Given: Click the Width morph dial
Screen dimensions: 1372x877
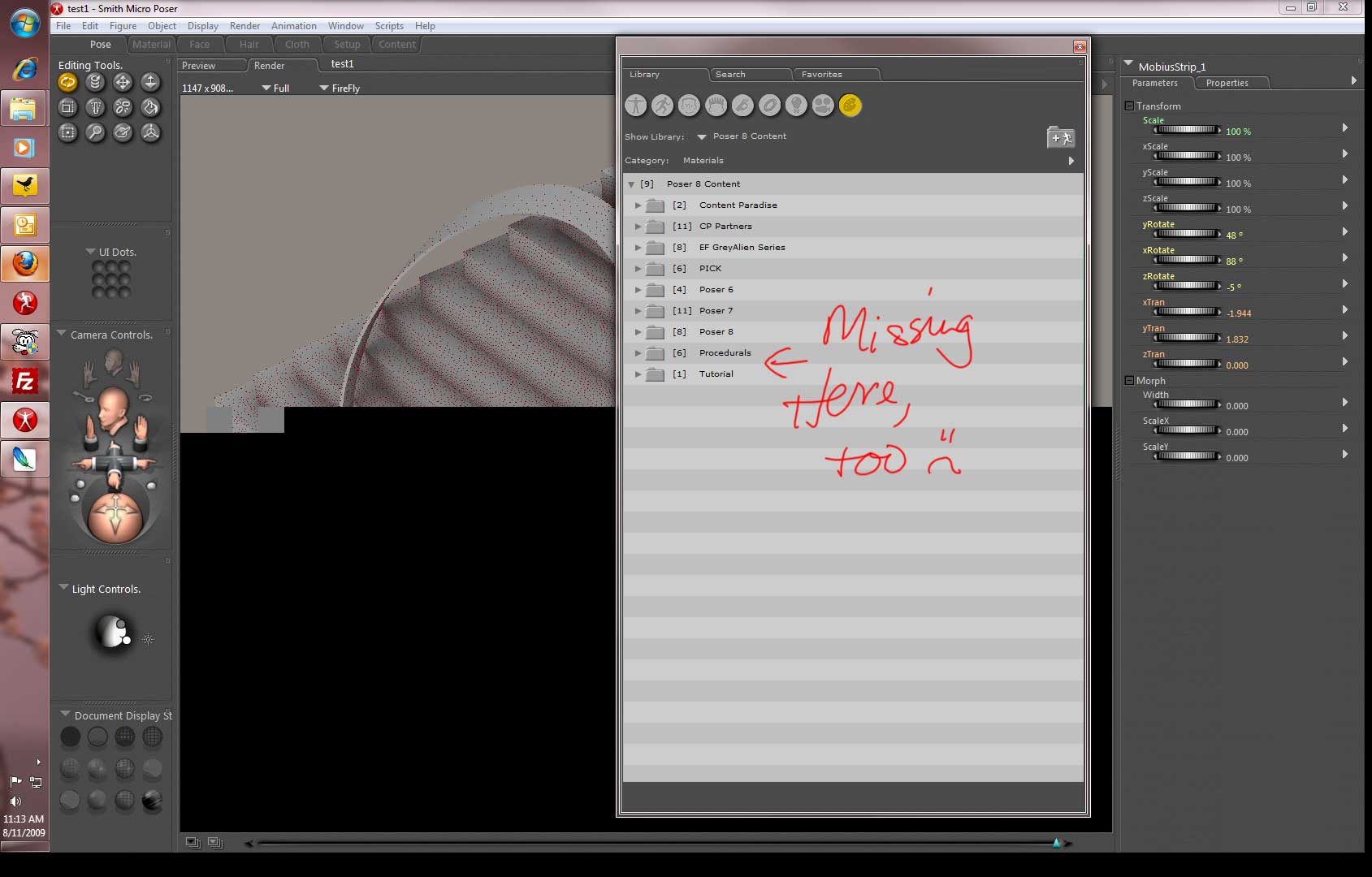Looking at the screenshot, I should click(1187, 404).
